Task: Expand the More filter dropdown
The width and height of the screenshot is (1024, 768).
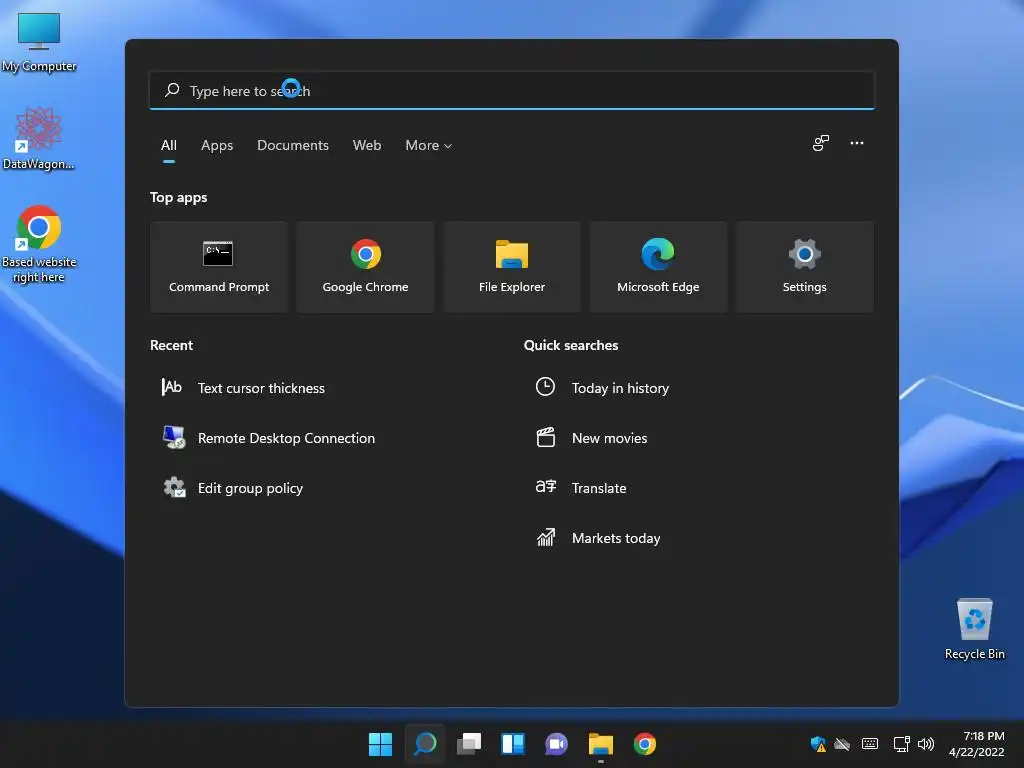Action: pyautogui.click(x=428, y=145)
